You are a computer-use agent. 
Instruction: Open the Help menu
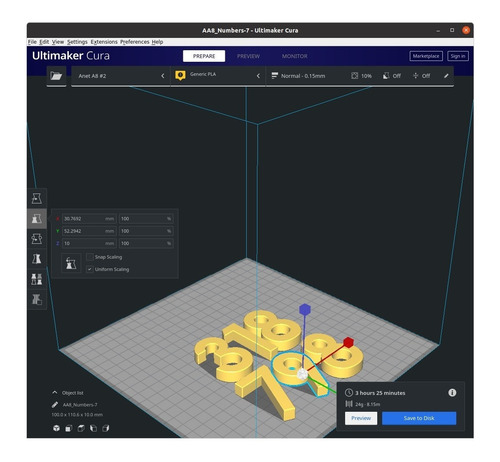[157, 42]
